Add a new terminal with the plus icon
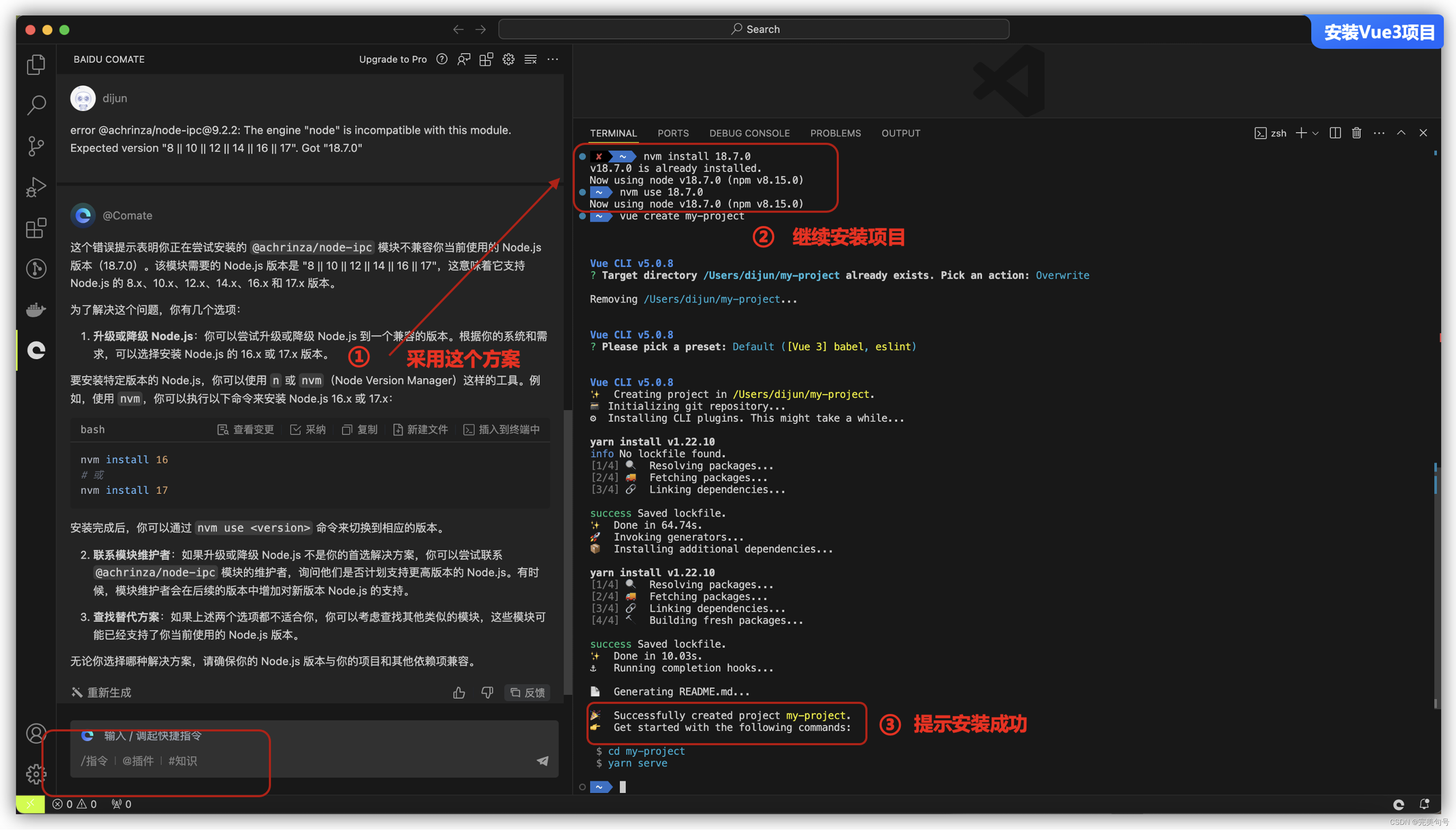The image size is (1456, 830). (1301, 133)
